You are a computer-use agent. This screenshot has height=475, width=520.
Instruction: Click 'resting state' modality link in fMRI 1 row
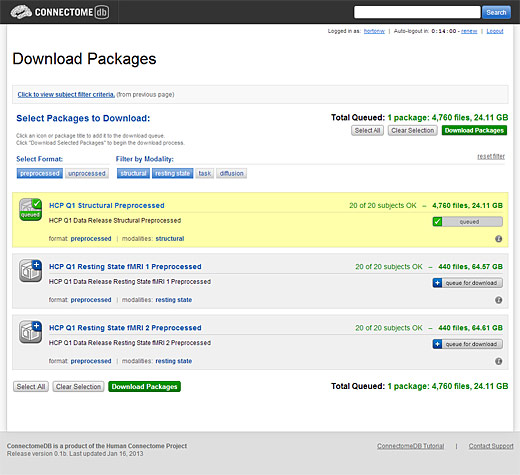point(174,300)
